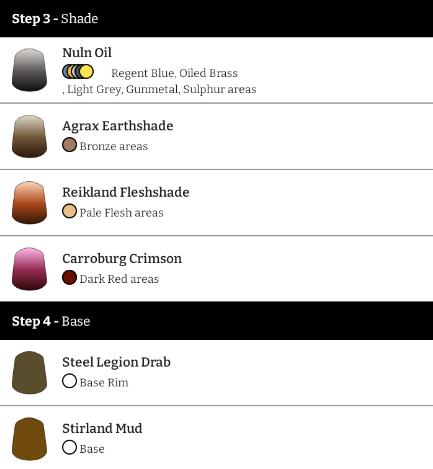
Task: Select the Reikland Fleshshade paint pot icon
Action: pyautogui.click(x=29, y=203)
